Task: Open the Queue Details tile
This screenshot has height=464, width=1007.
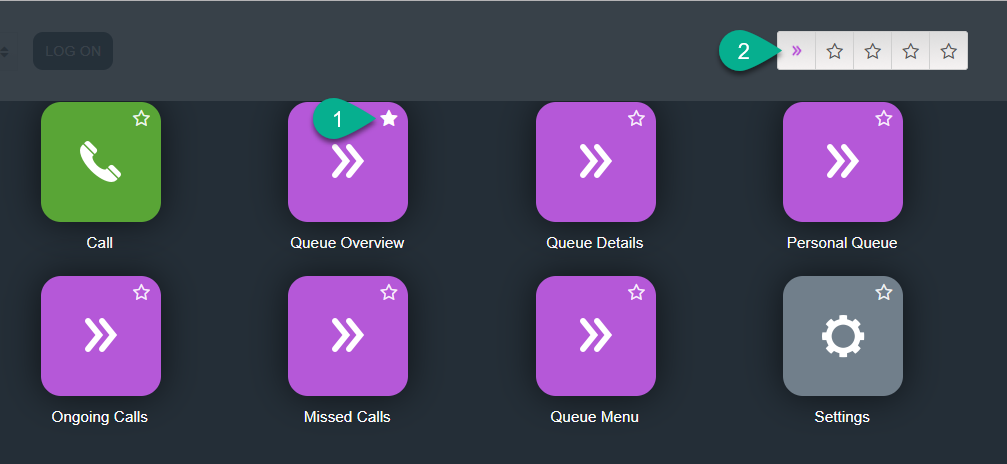Action: 596,162
